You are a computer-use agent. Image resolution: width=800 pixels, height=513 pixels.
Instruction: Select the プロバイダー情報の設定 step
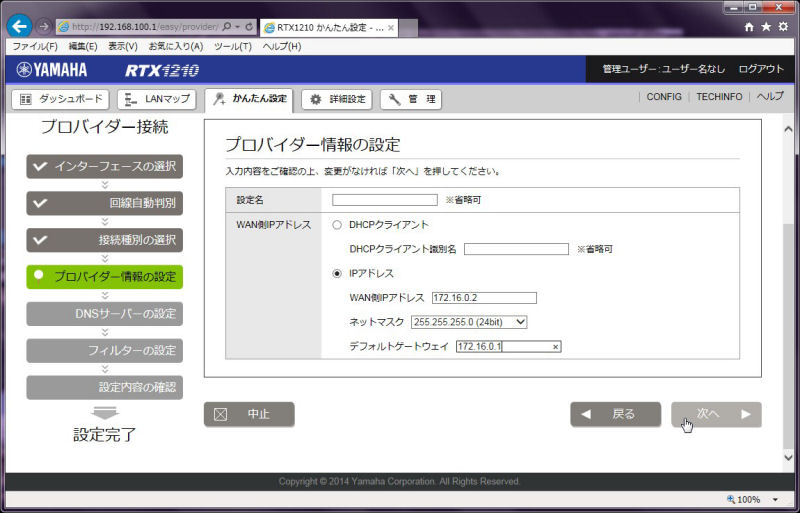coord(105,277)
